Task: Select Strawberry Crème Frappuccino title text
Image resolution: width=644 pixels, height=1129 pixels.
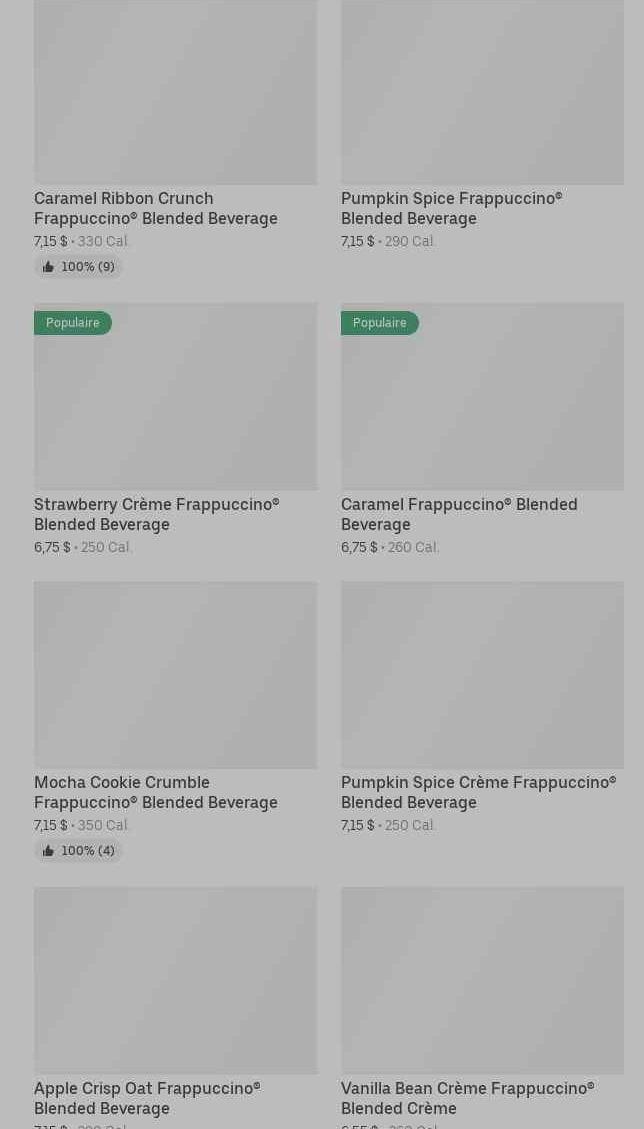Action: pos(156,514)
